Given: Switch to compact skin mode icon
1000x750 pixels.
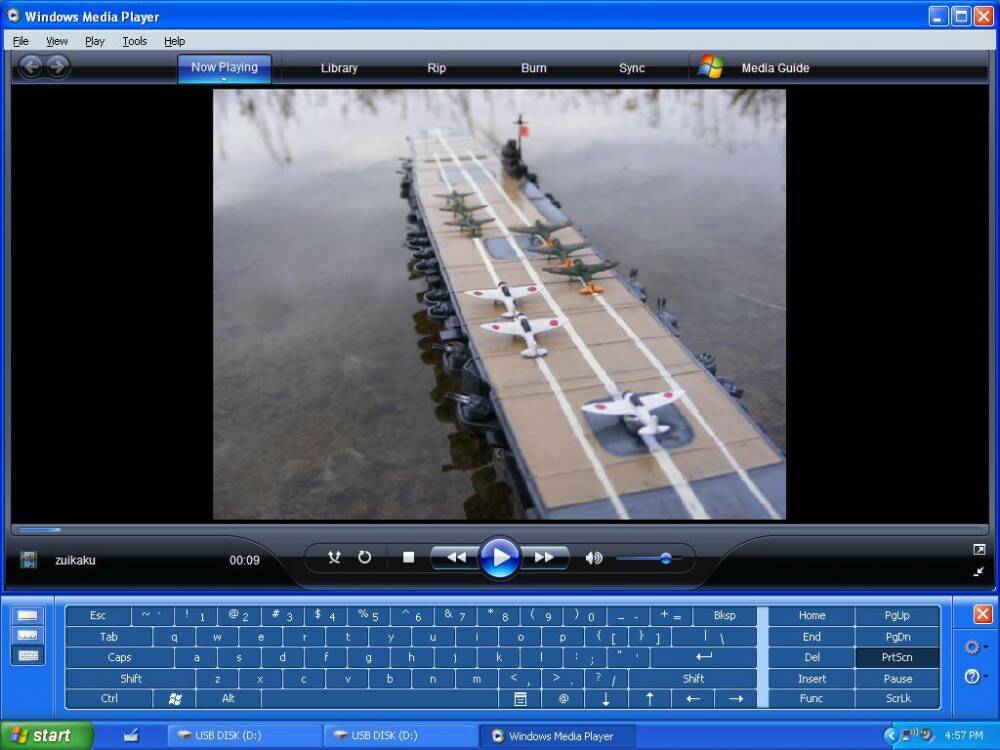Looking at the screenshot, I should (979, 572).
